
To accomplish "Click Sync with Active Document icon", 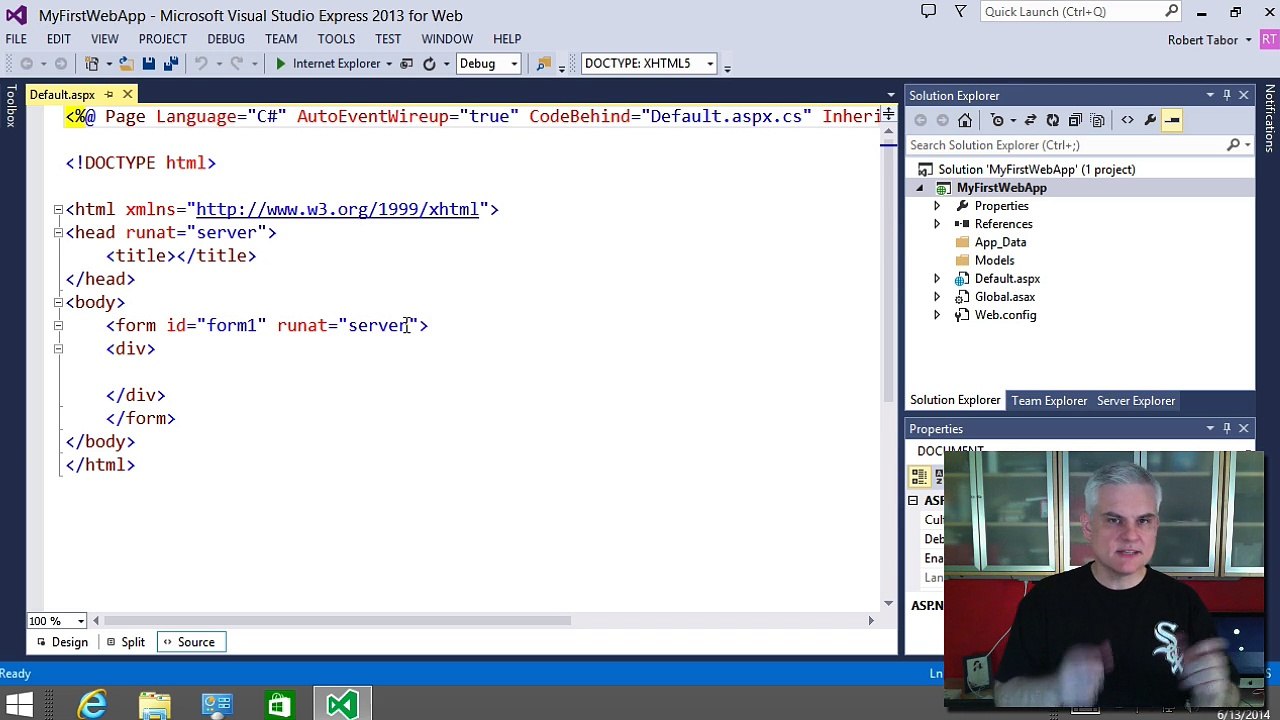I will 1030,120.
